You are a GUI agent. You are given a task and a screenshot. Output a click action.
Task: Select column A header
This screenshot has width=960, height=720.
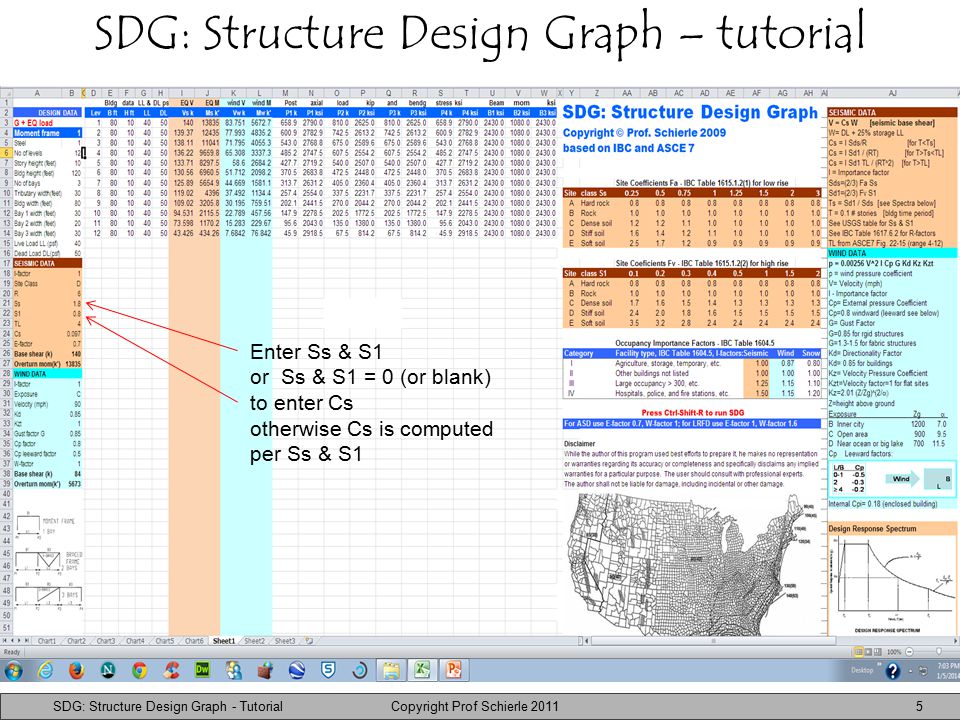tap(37, 93)
